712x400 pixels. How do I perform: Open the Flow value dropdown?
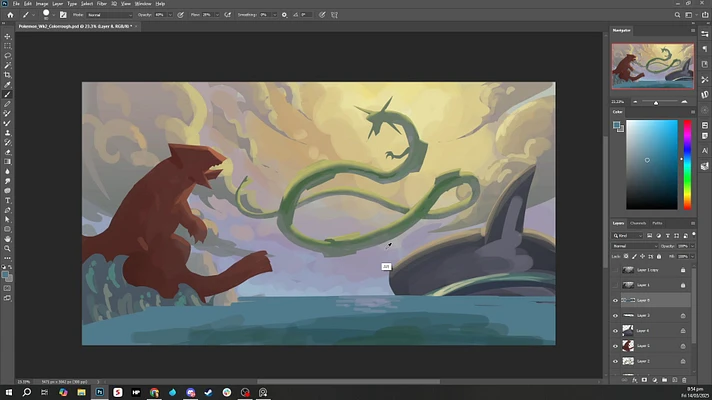click(217, 15)
